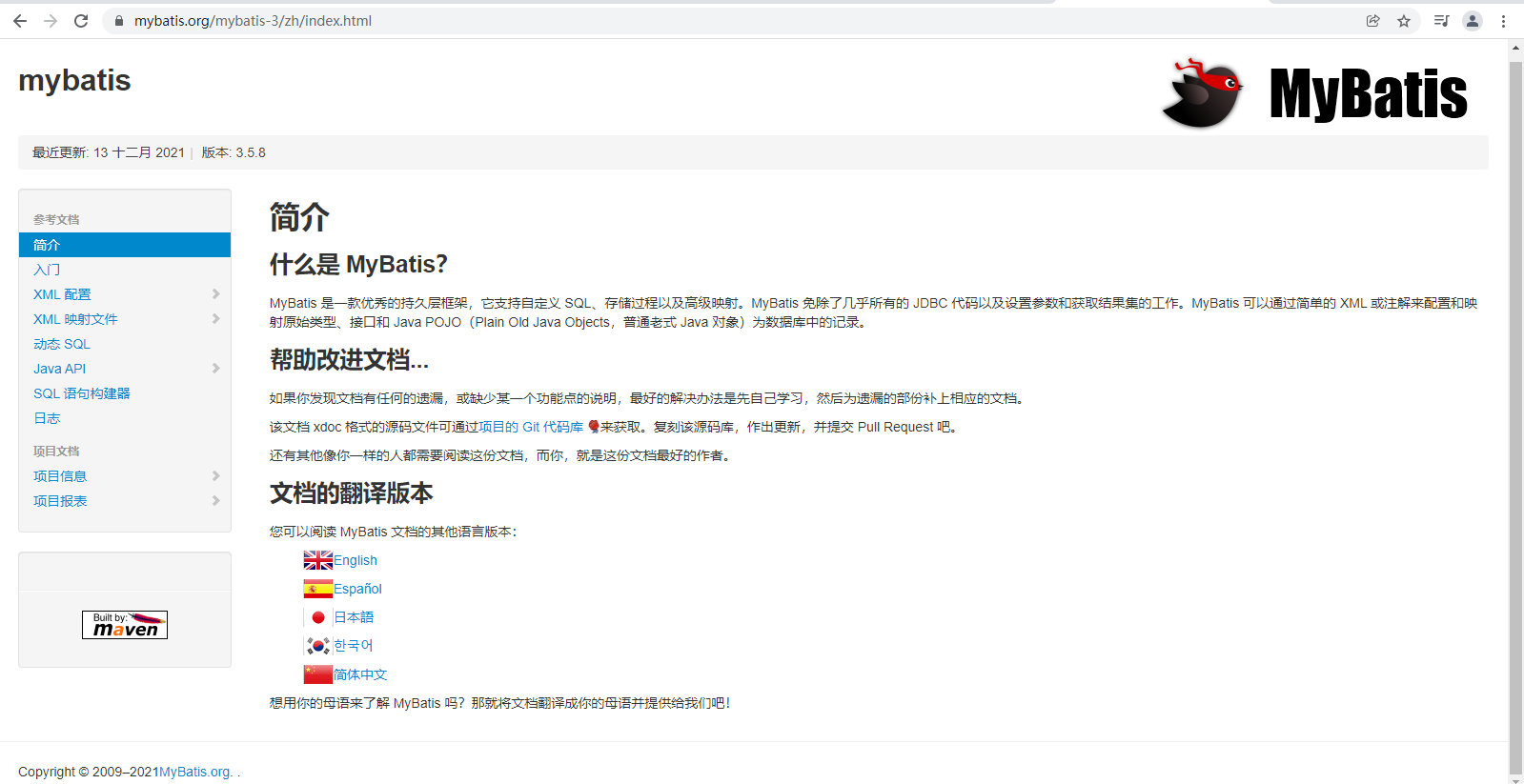
Task: Click the 最近更新 date text
Action: point(109,152)
